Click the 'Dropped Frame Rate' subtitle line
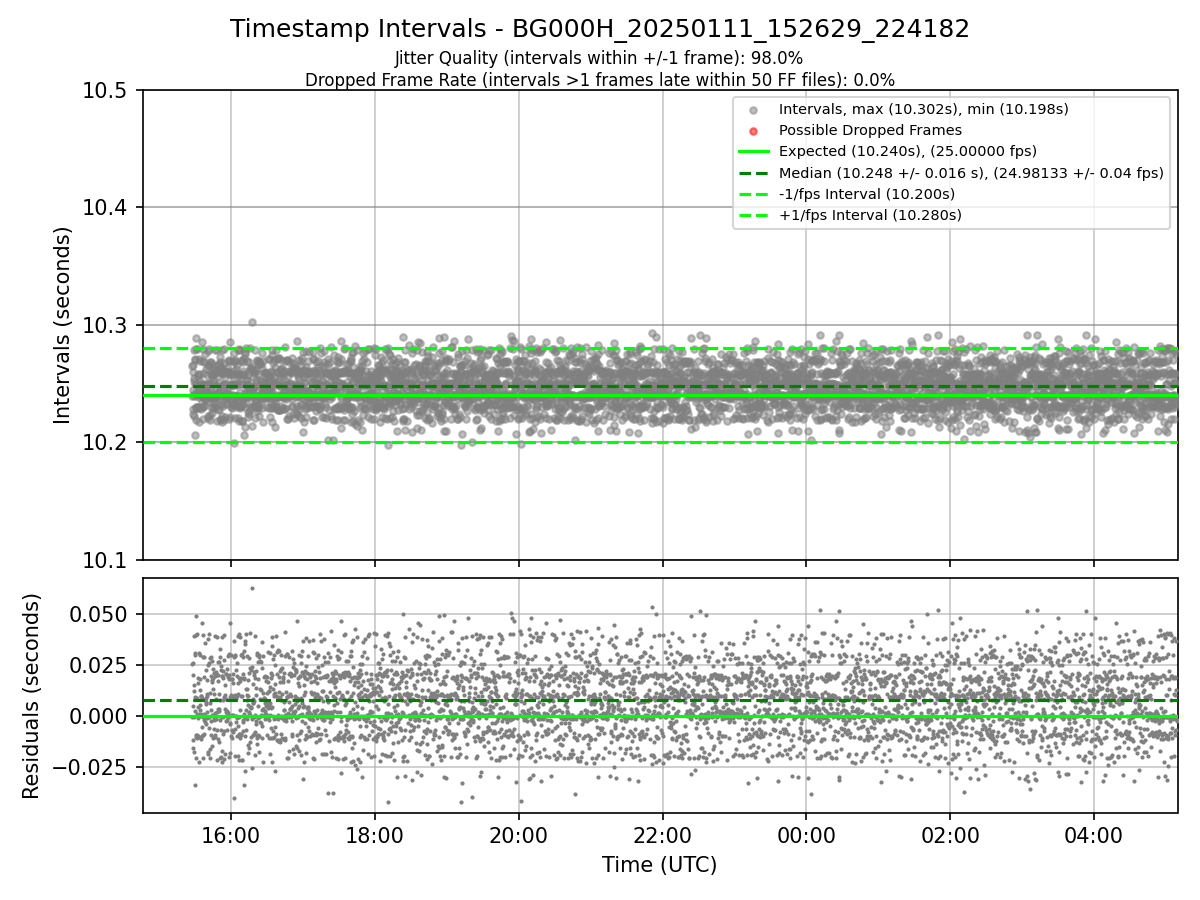 point(600,80)
